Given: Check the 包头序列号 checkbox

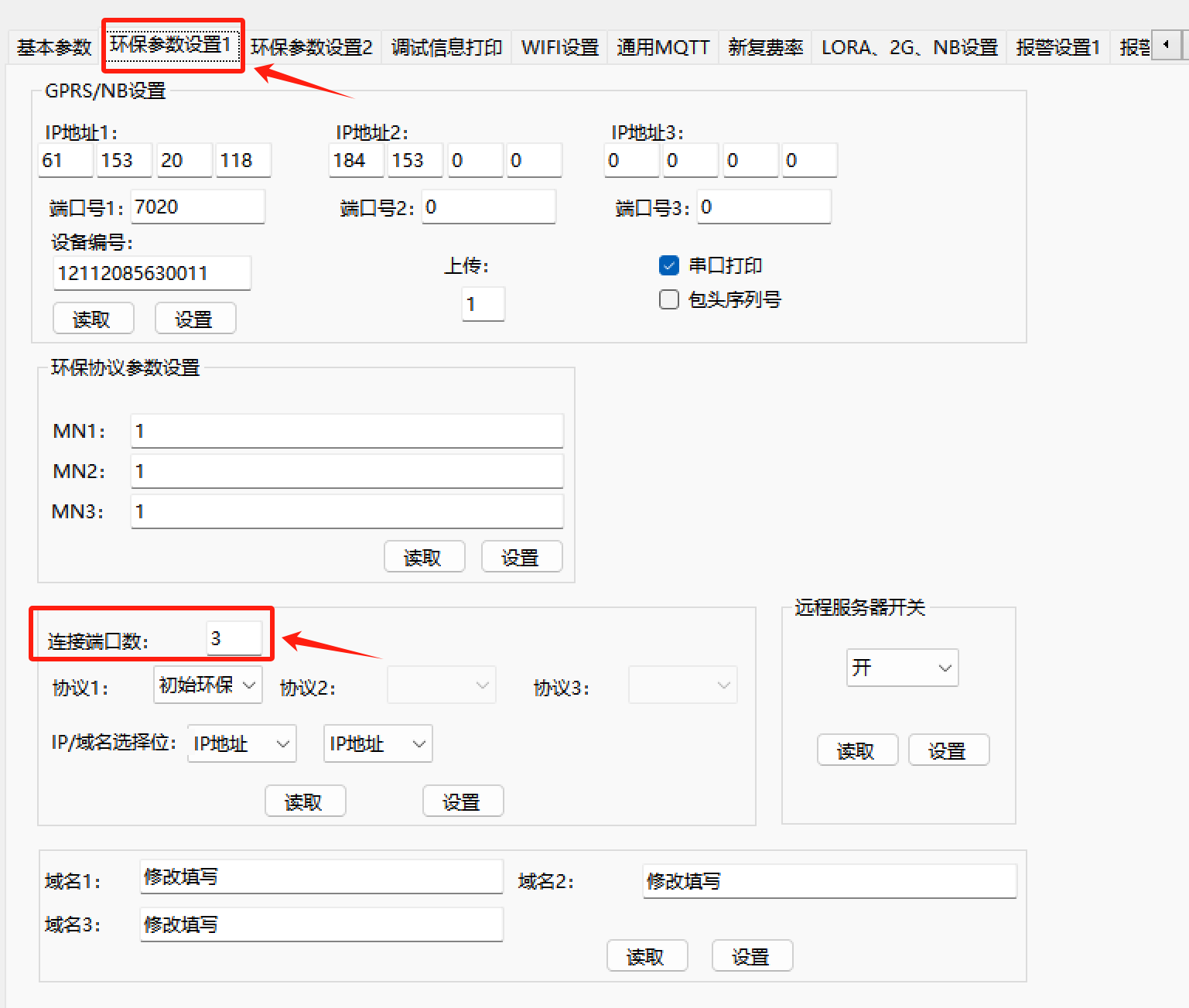Looking at the screenshot, I should (669, 299).
